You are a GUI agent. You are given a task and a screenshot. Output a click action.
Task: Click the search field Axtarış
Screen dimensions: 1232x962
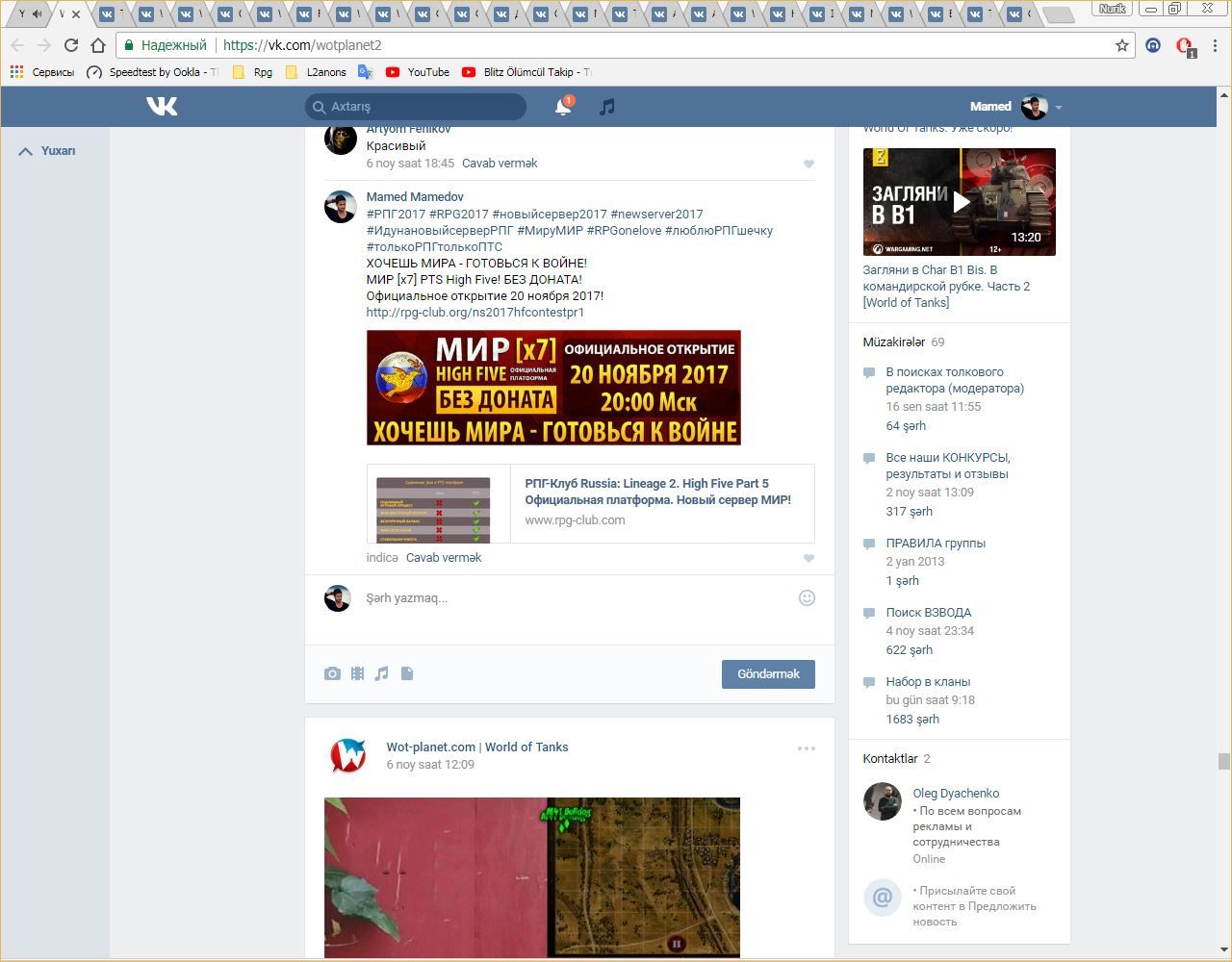[416, 107]
